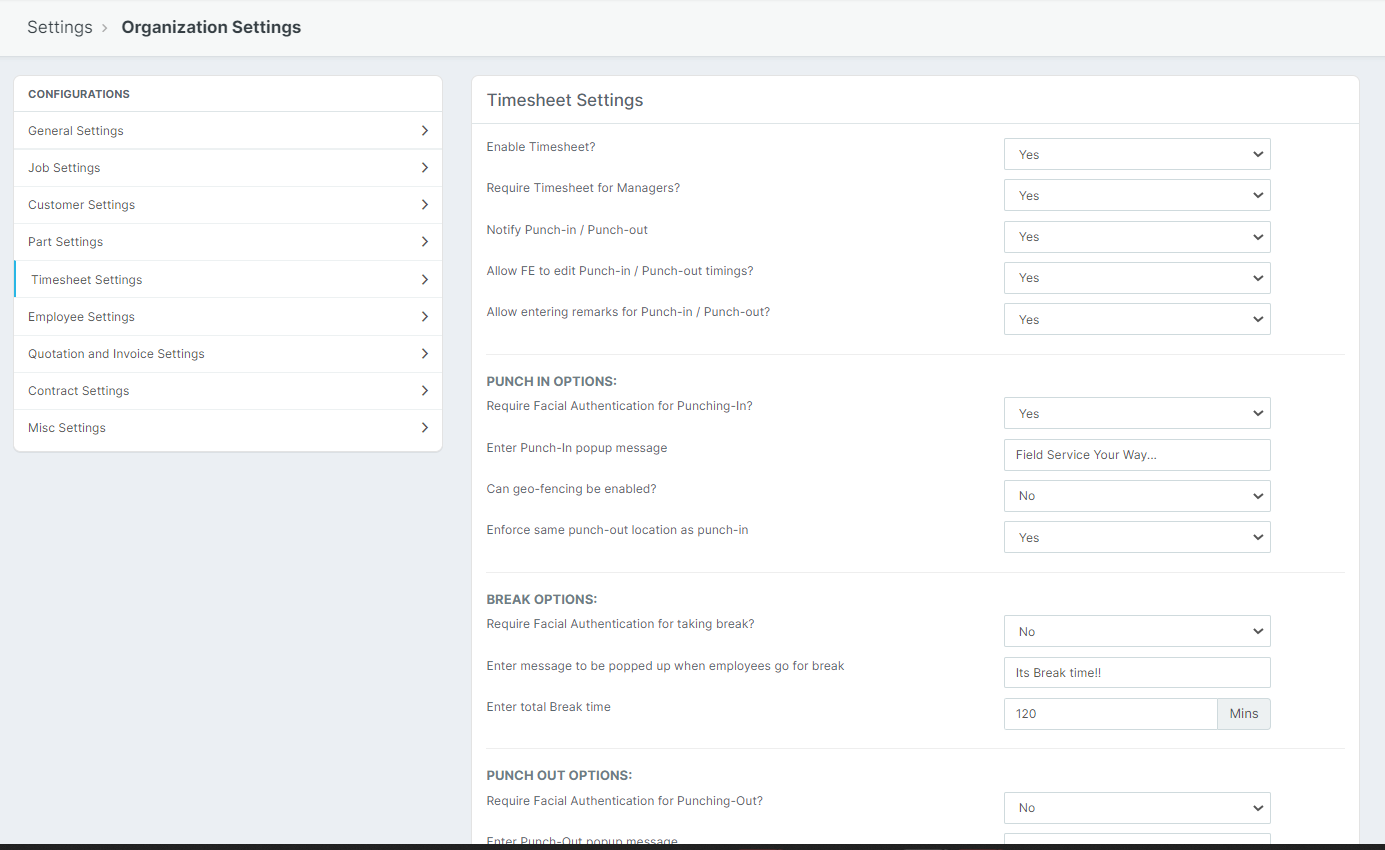The image size is (1385, 850).
Task: Open Facial Authentication for Punching-In dropdown
Action: (1136, 414)
